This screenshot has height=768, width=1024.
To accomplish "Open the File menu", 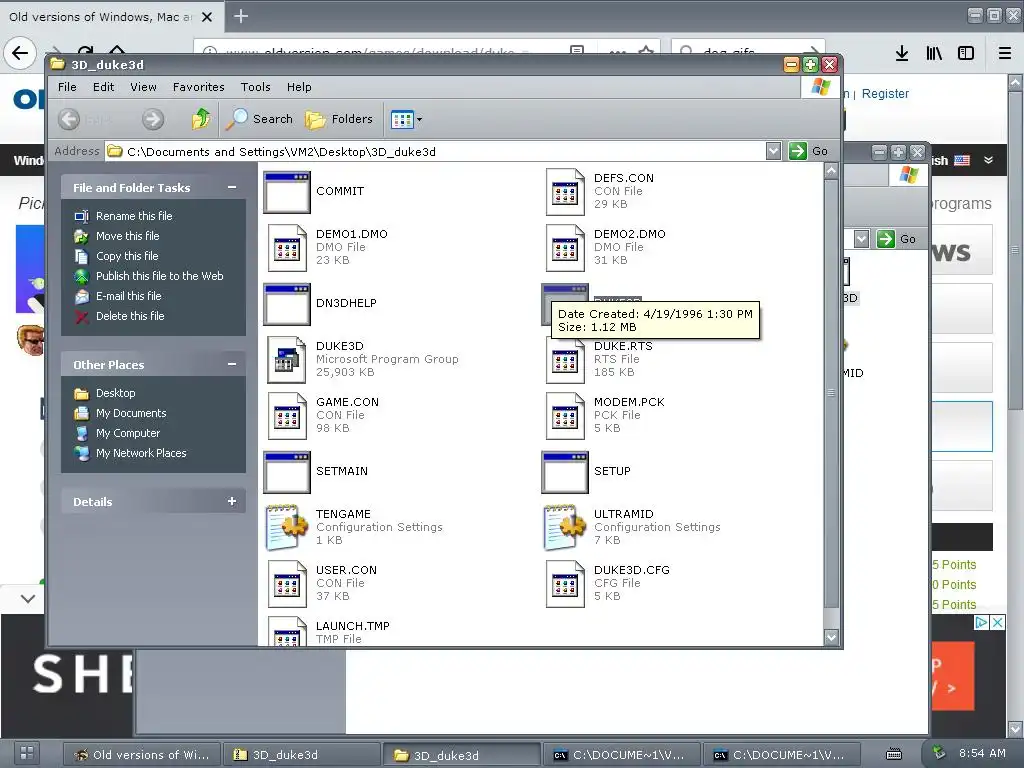I will (67, 87).
